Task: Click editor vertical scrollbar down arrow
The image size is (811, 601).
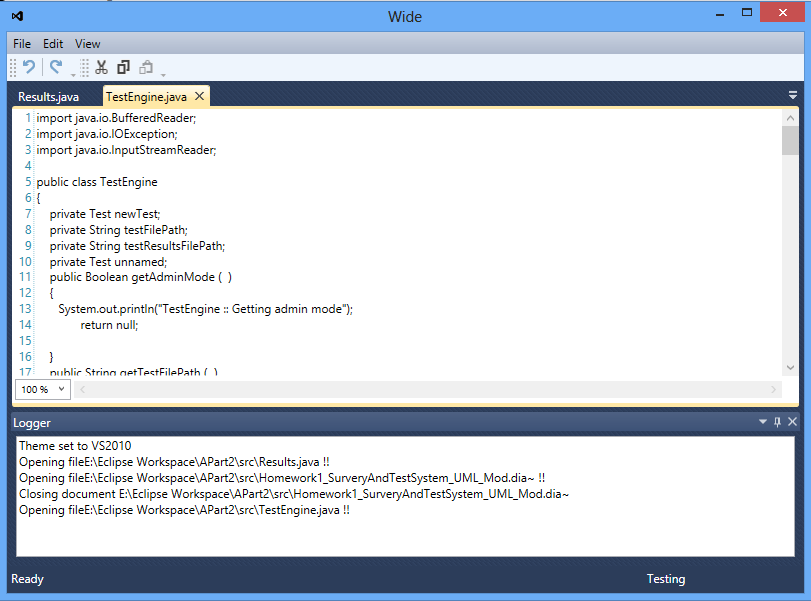Action: pos(790,368)
